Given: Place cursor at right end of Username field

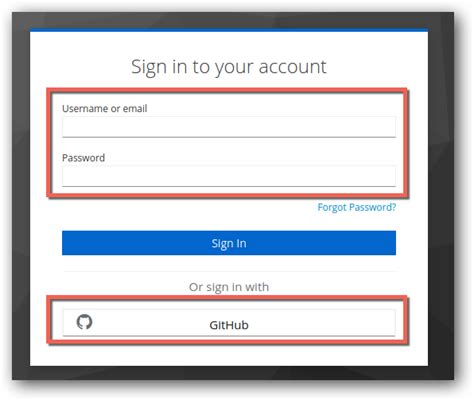Looking at the screenshot, I should (392, 127).
